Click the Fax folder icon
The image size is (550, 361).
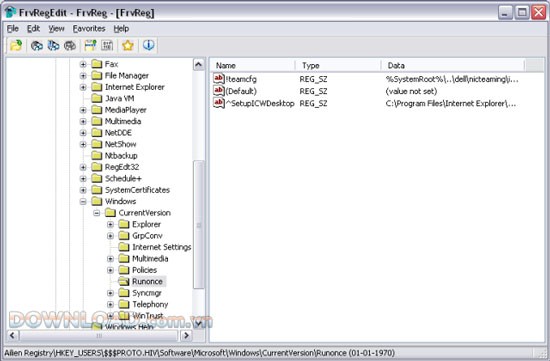pos(96,64)
